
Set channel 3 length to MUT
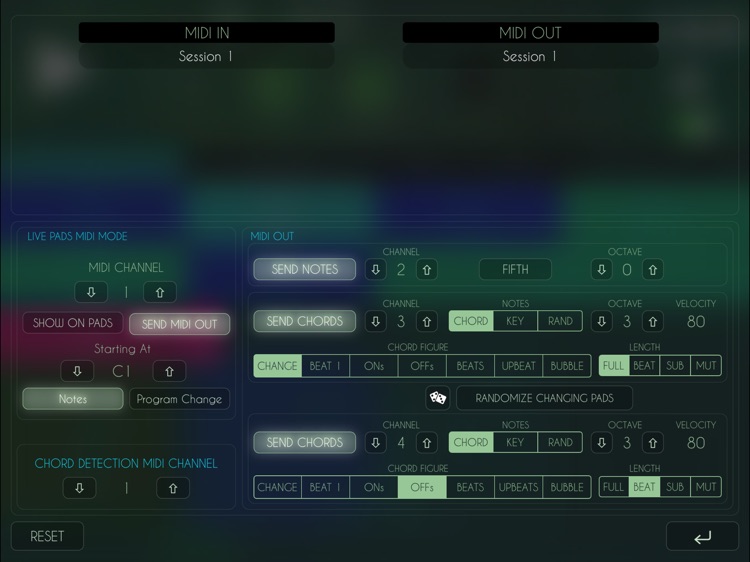pos(706,366)
